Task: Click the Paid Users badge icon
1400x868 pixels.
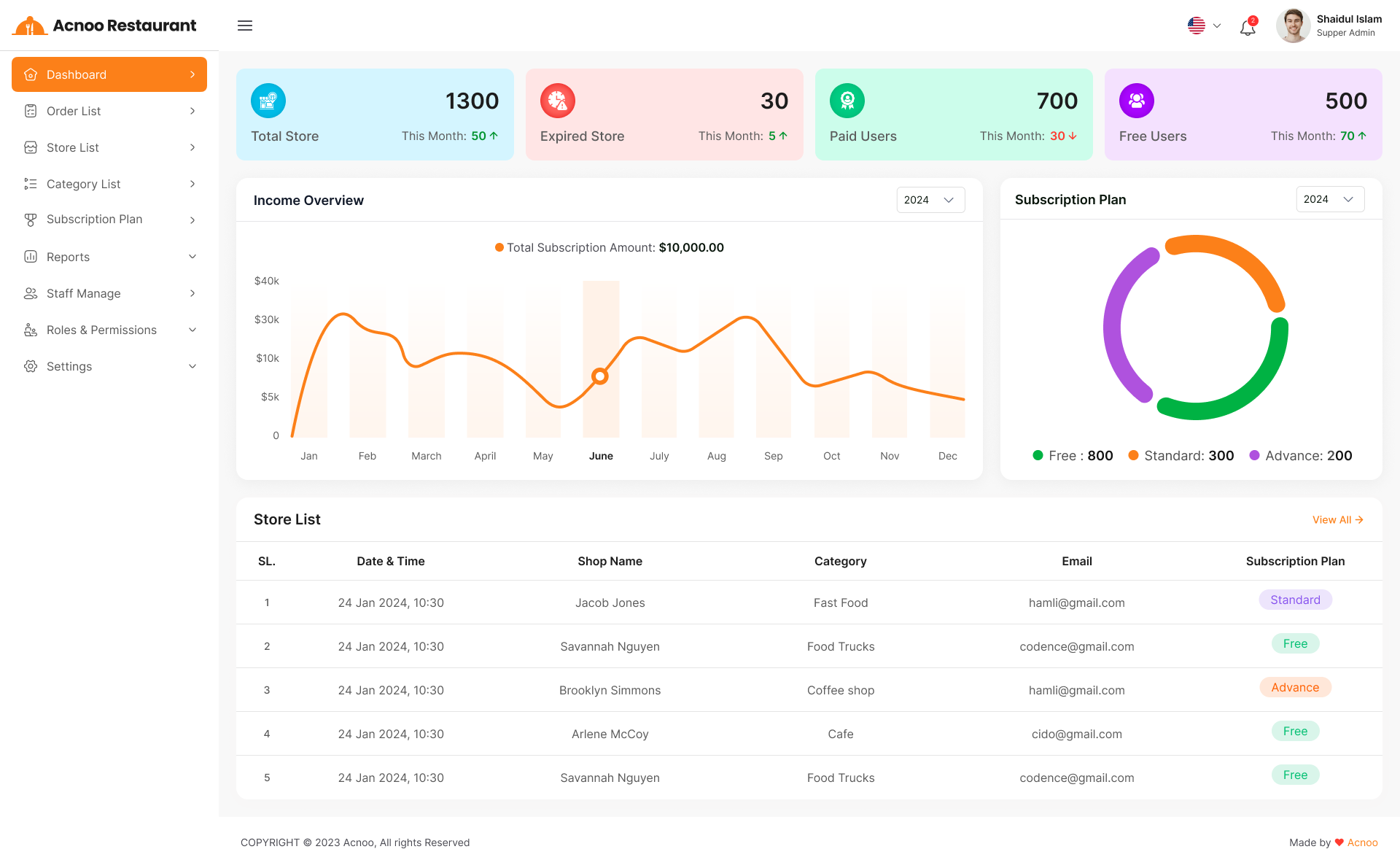Action: [847, 101]
